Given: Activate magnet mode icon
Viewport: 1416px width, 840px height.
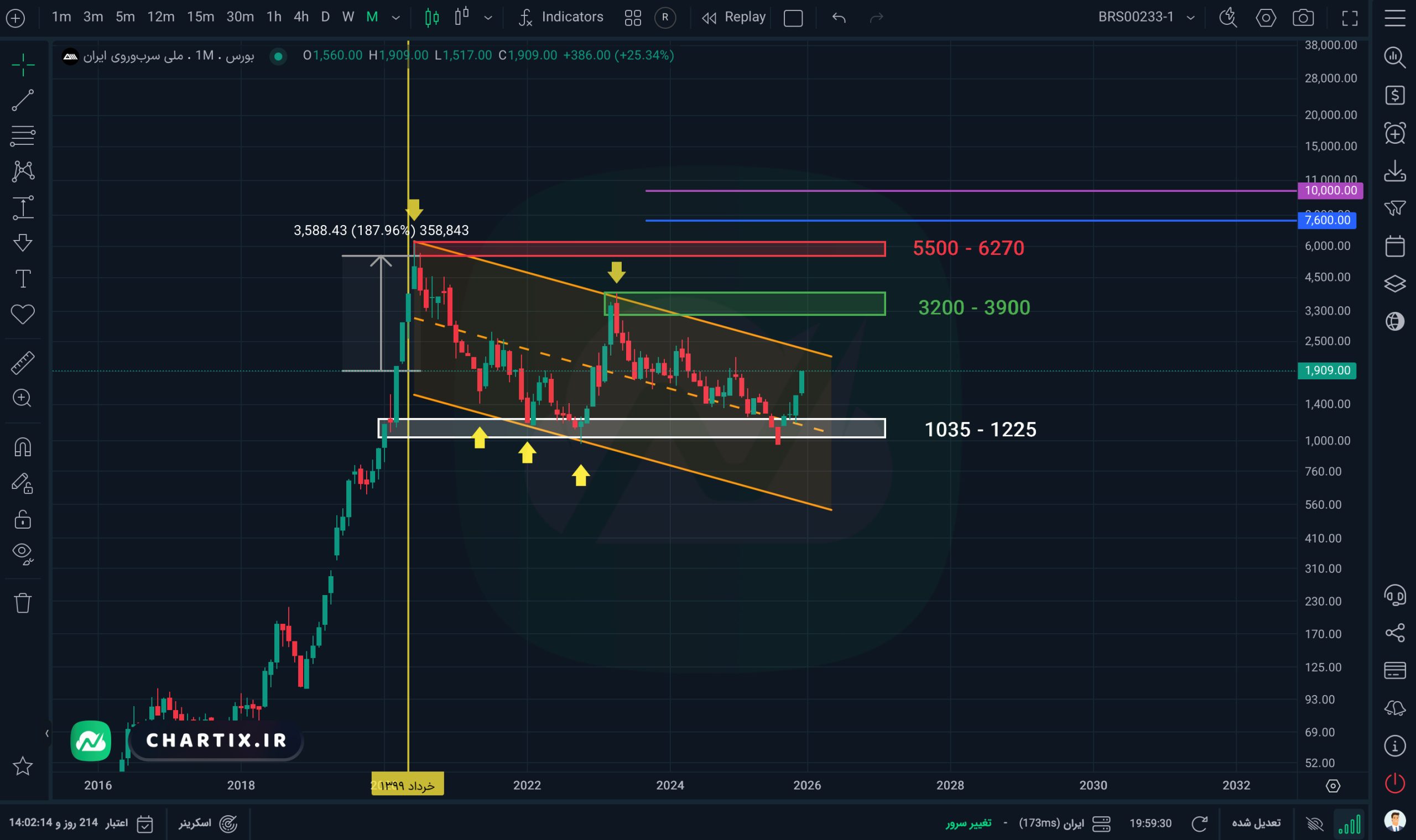Looking at the screenshot, I should (23, 447).
